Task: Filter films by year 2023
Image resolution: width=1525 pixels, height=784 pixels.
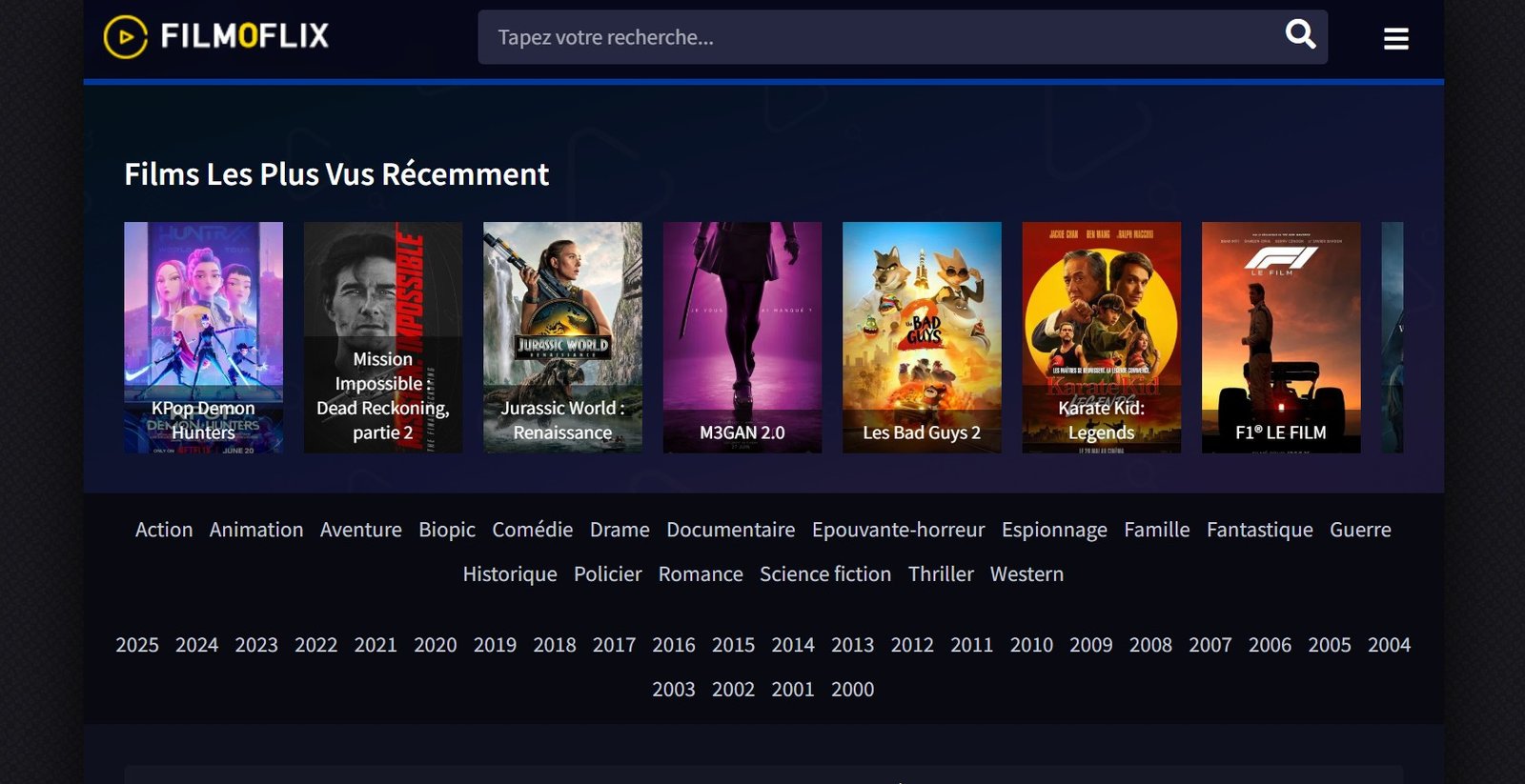Action: 256,645
